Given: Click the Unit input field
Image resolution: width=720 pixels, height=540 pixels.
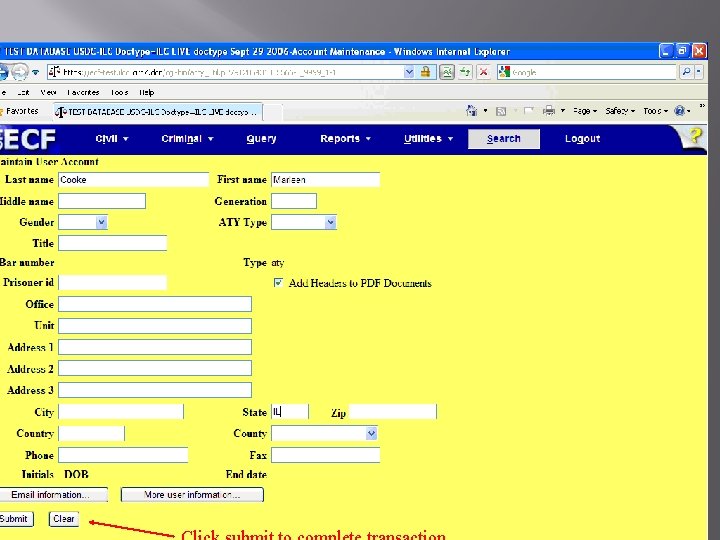Looking at the screenshot, I should (x=155, y=326).
